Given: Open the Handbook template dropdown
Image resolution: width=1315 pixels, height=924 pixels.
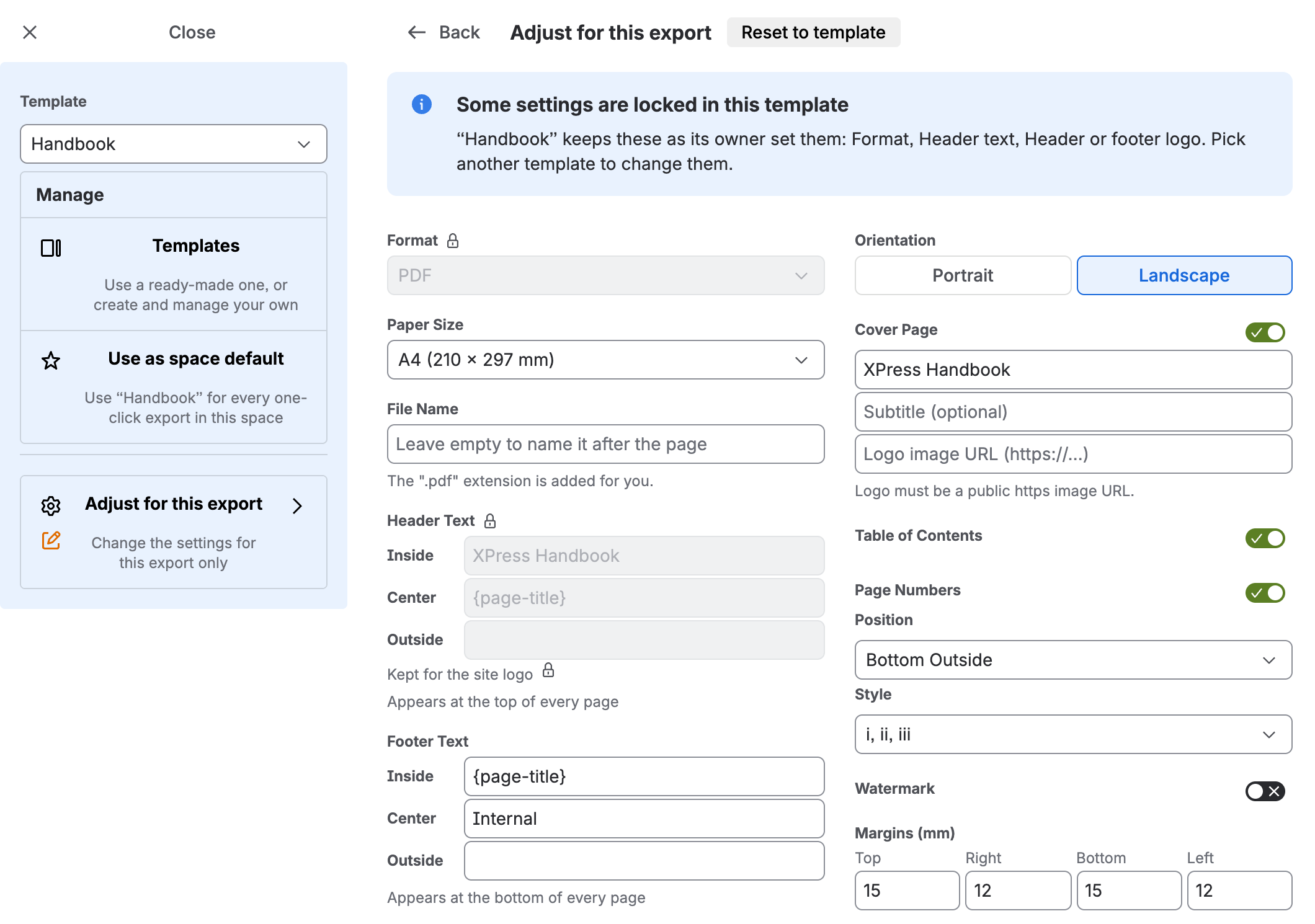Looking at the screenshot, I should 174,144.
